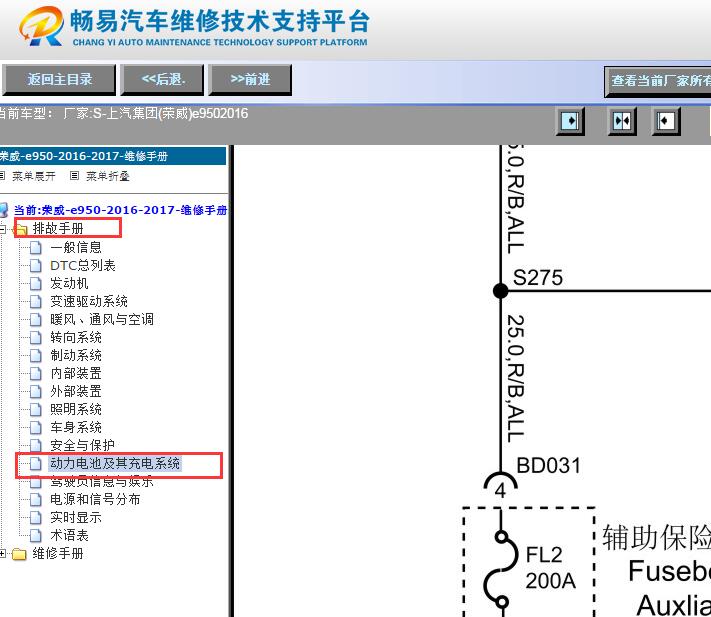Click the page icon beside DTC总列表
The height and width of the screenshot is (617, 711).
tap(35, 266)
